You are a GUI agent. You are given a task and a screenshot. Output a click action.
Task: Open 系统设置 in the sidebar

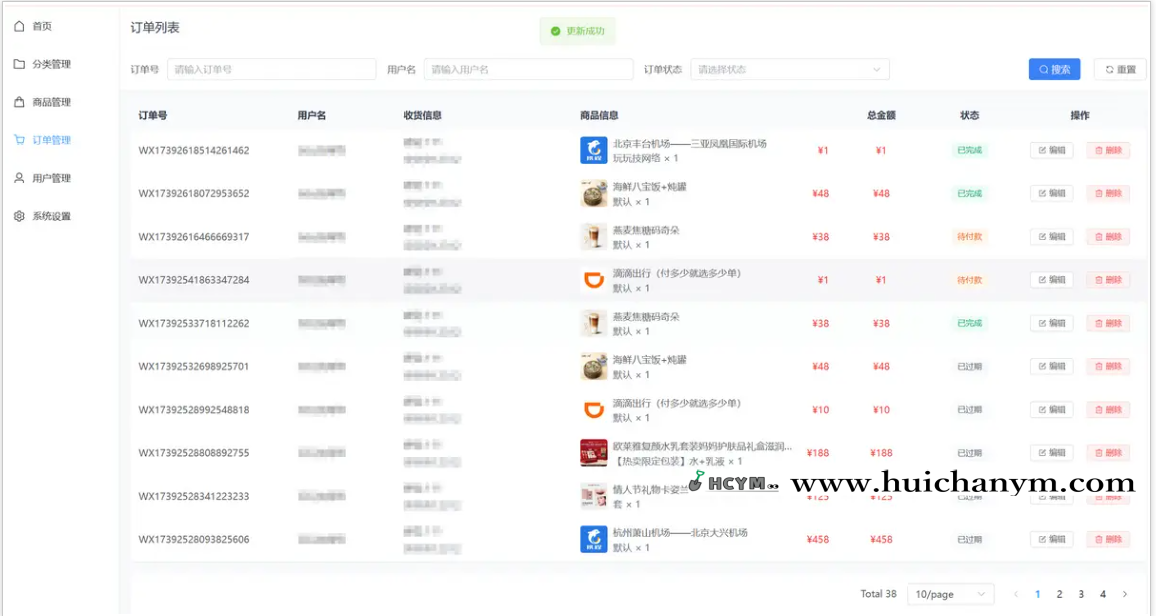tap(43, 217)
